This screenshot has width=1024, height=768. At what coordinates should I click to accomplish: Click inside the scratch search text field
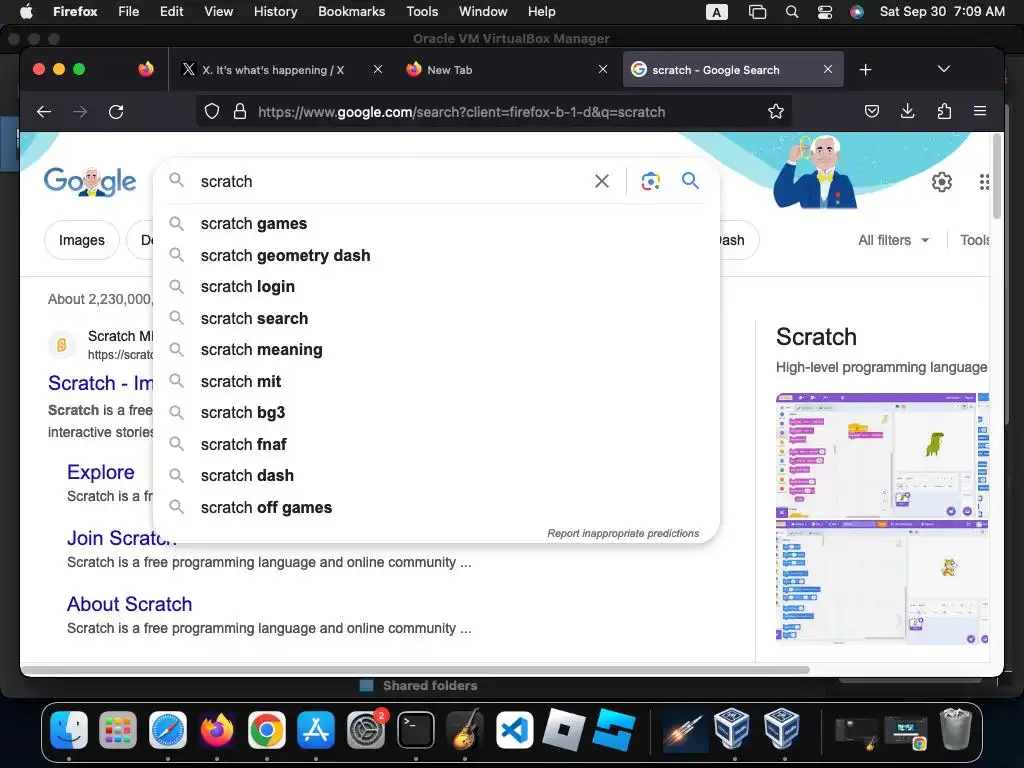[x=392, y=181]
